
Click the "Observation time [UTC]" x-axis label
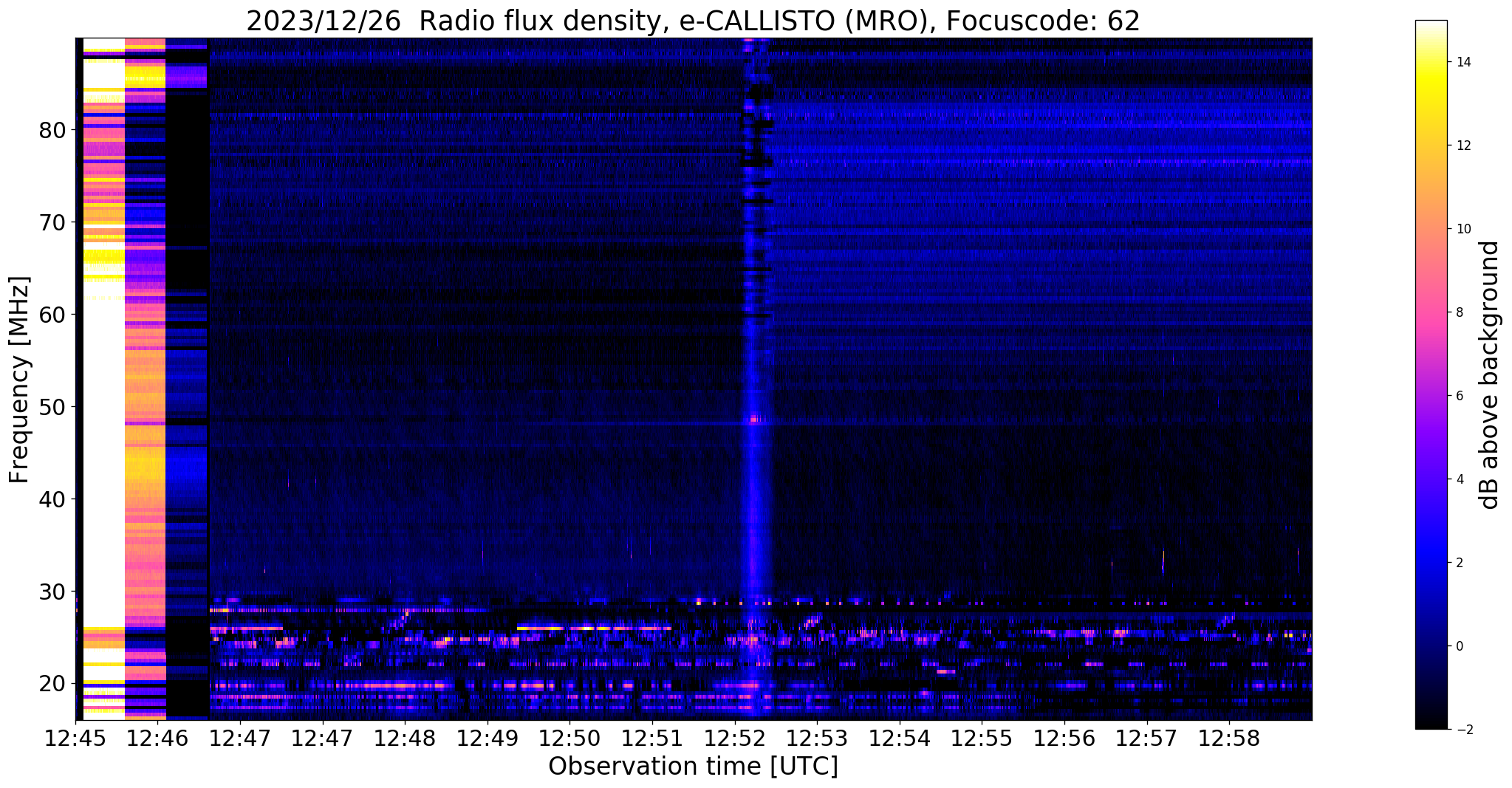pyautogui.click(x=693, y=766)
